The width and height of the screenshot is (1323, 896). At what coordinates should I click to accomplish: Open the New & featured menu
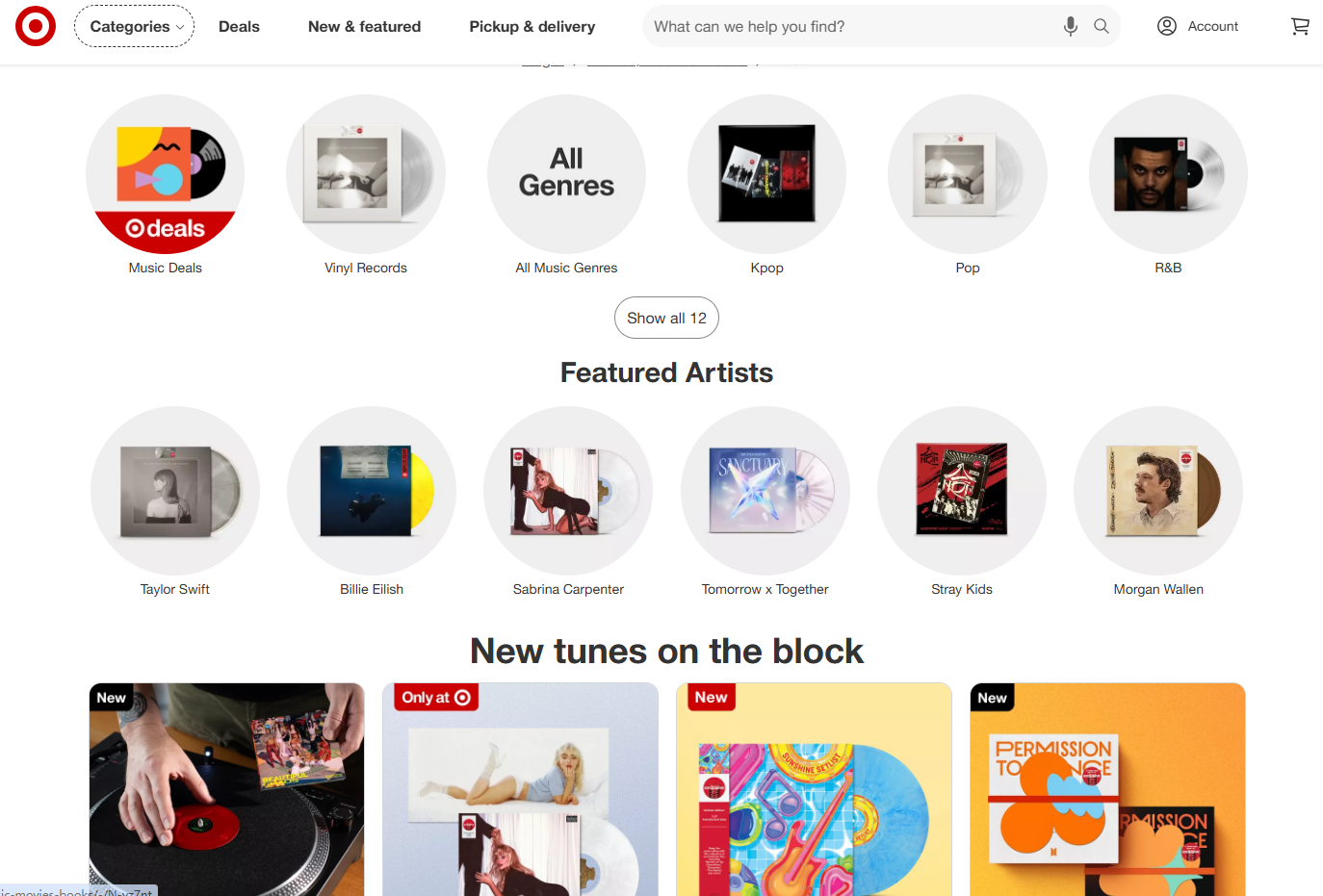pyautogui.click(x=364, y=26)
